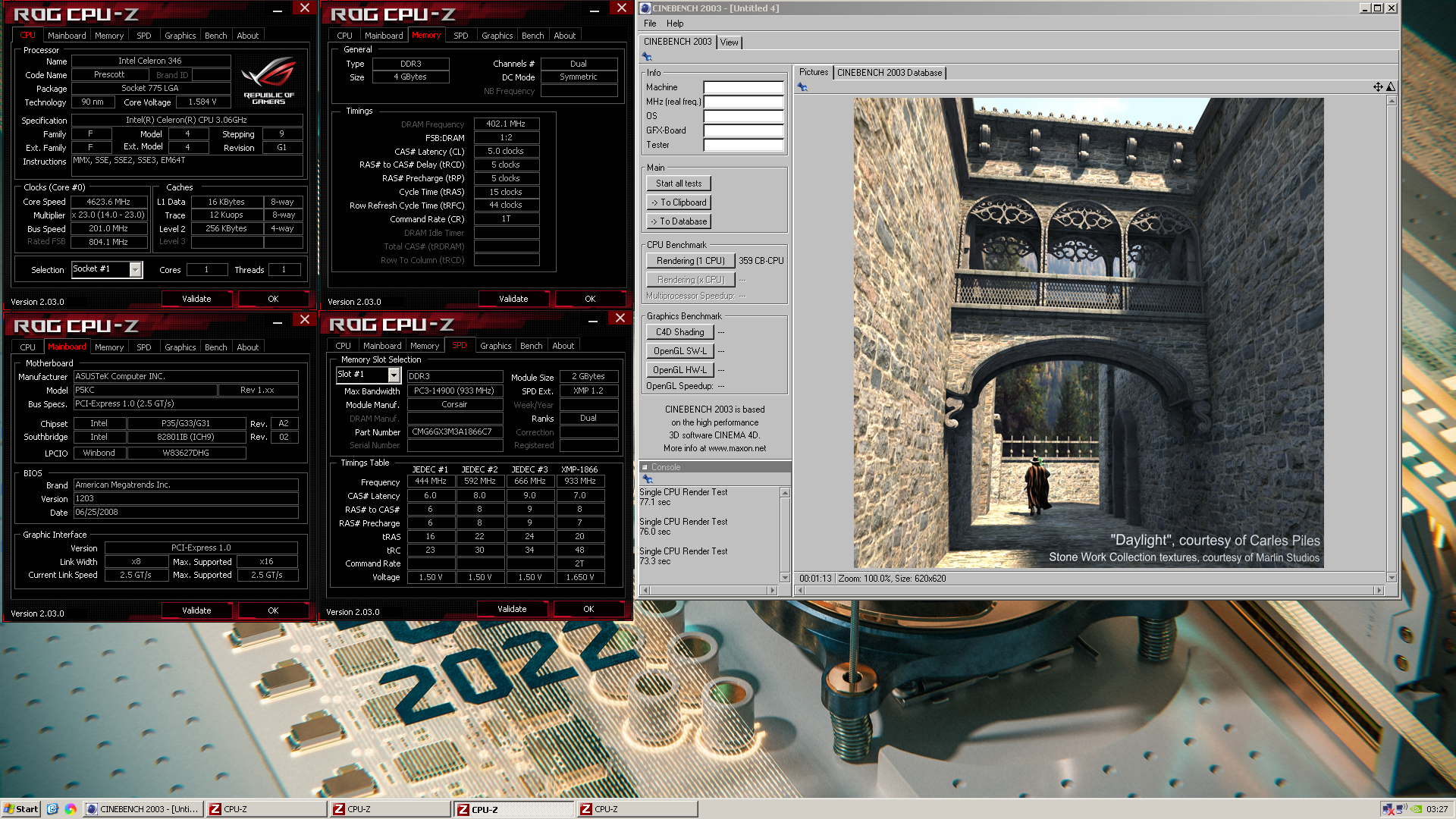Click the Core Speed value 4623.6 MHz
Viewport: 1456px width, 819px height.
click(x=108, y=202)
